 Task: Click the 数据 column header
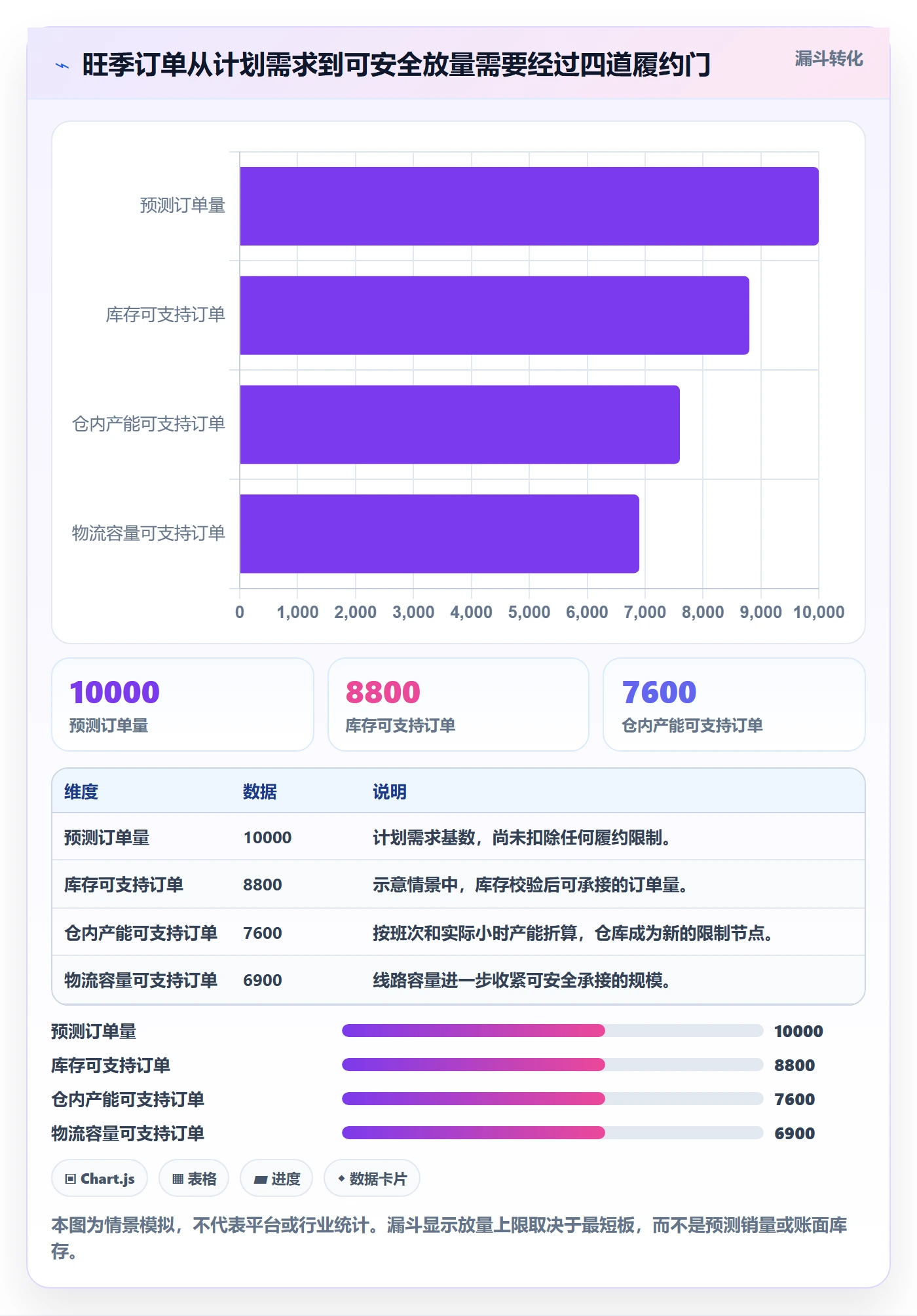(260, 792)
